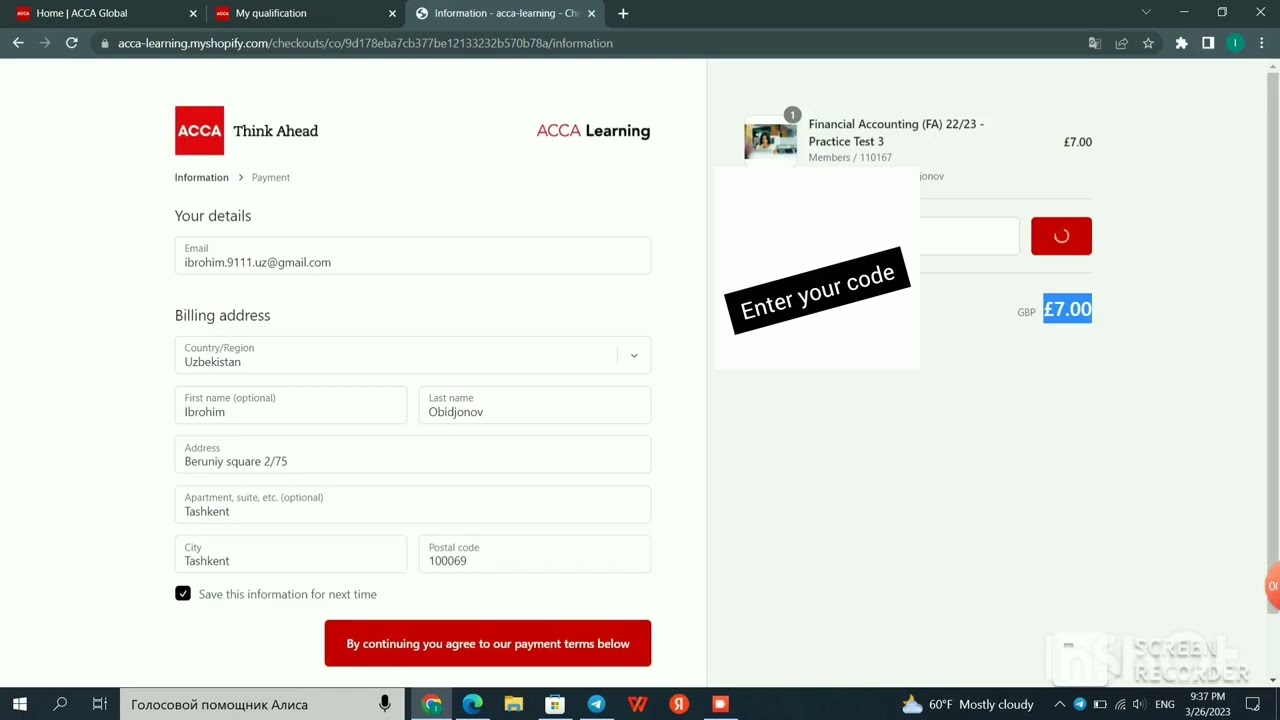1280x720 pixels.
Task: Open the red screen recorder taskbar app
Action: [720, 704]
